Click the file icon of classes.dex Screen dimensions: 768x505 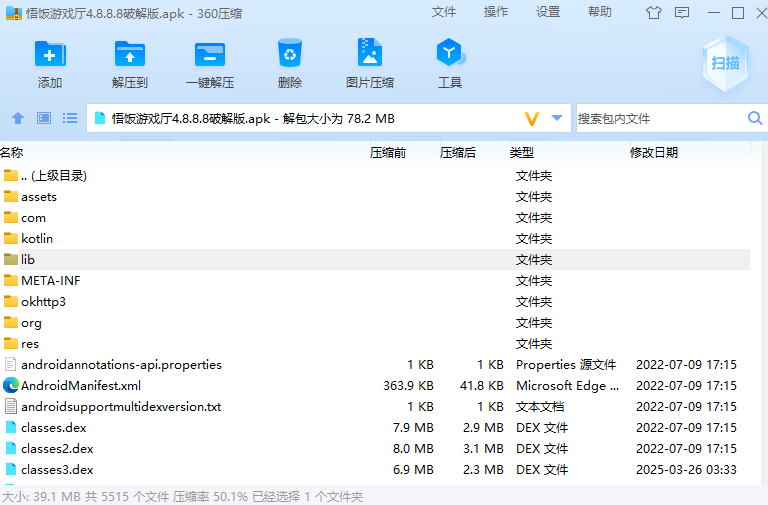point(11,428)
